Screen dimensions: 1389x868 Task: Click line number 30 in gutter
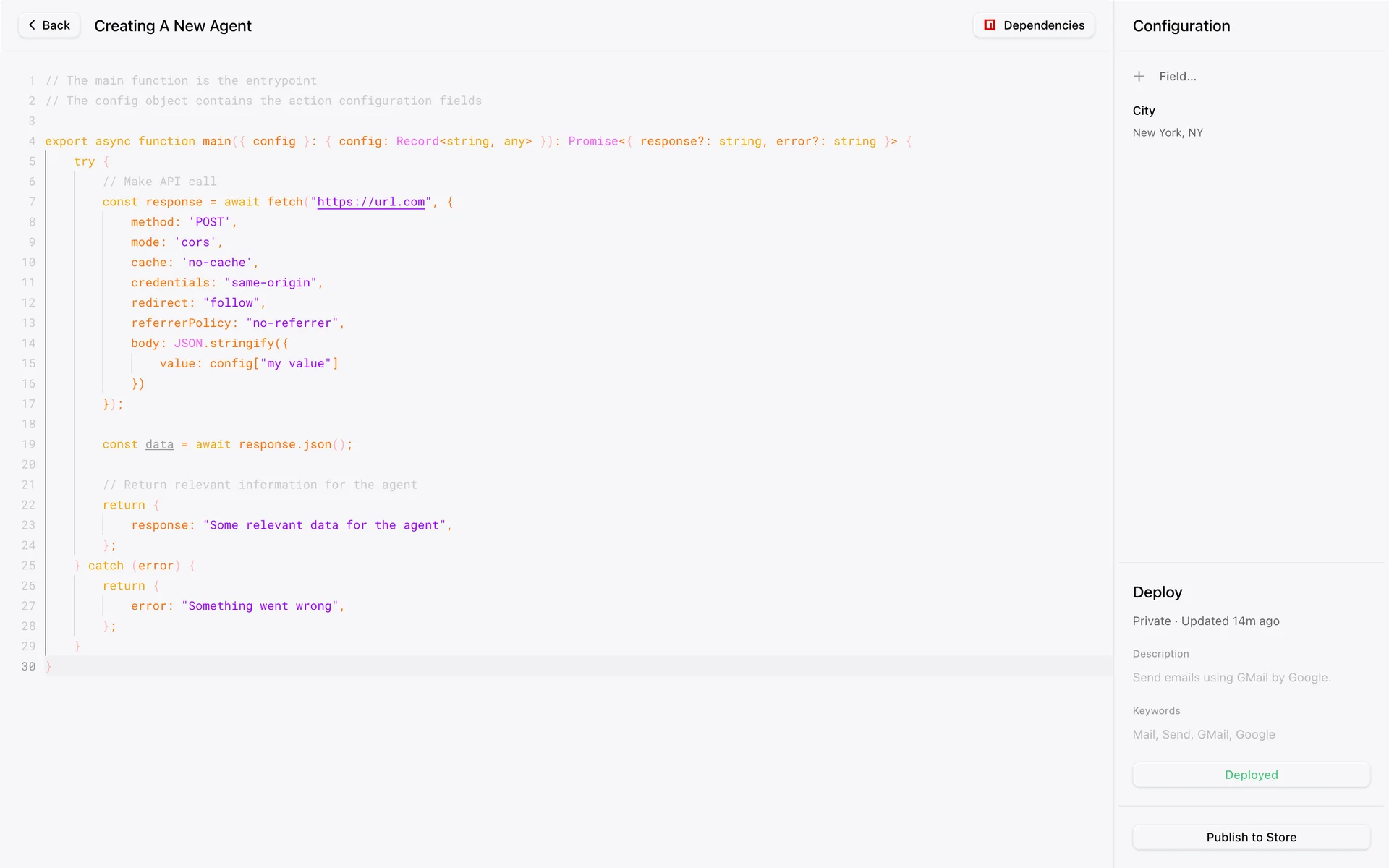(28, 666)
